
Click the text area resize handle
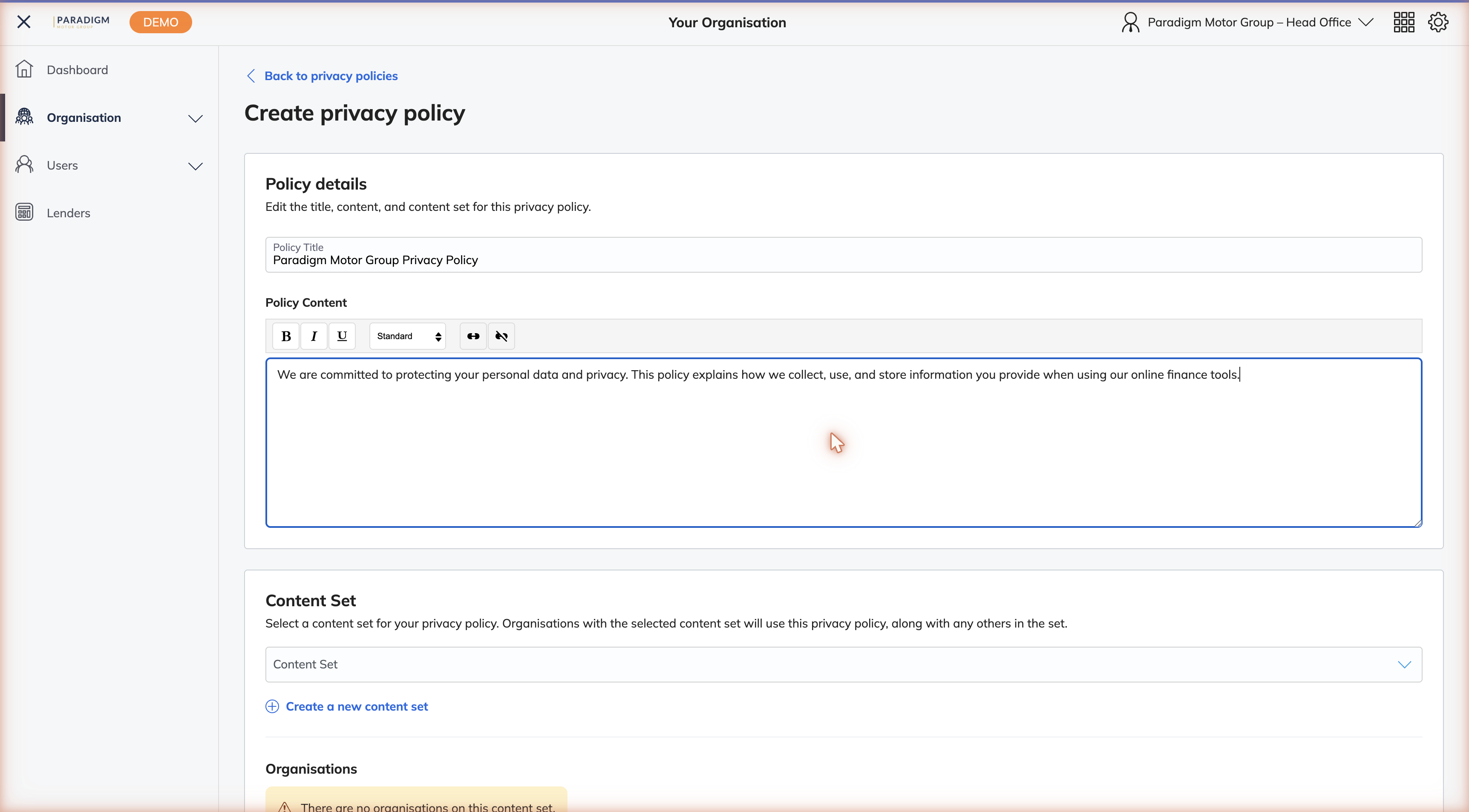[1418, 523]
